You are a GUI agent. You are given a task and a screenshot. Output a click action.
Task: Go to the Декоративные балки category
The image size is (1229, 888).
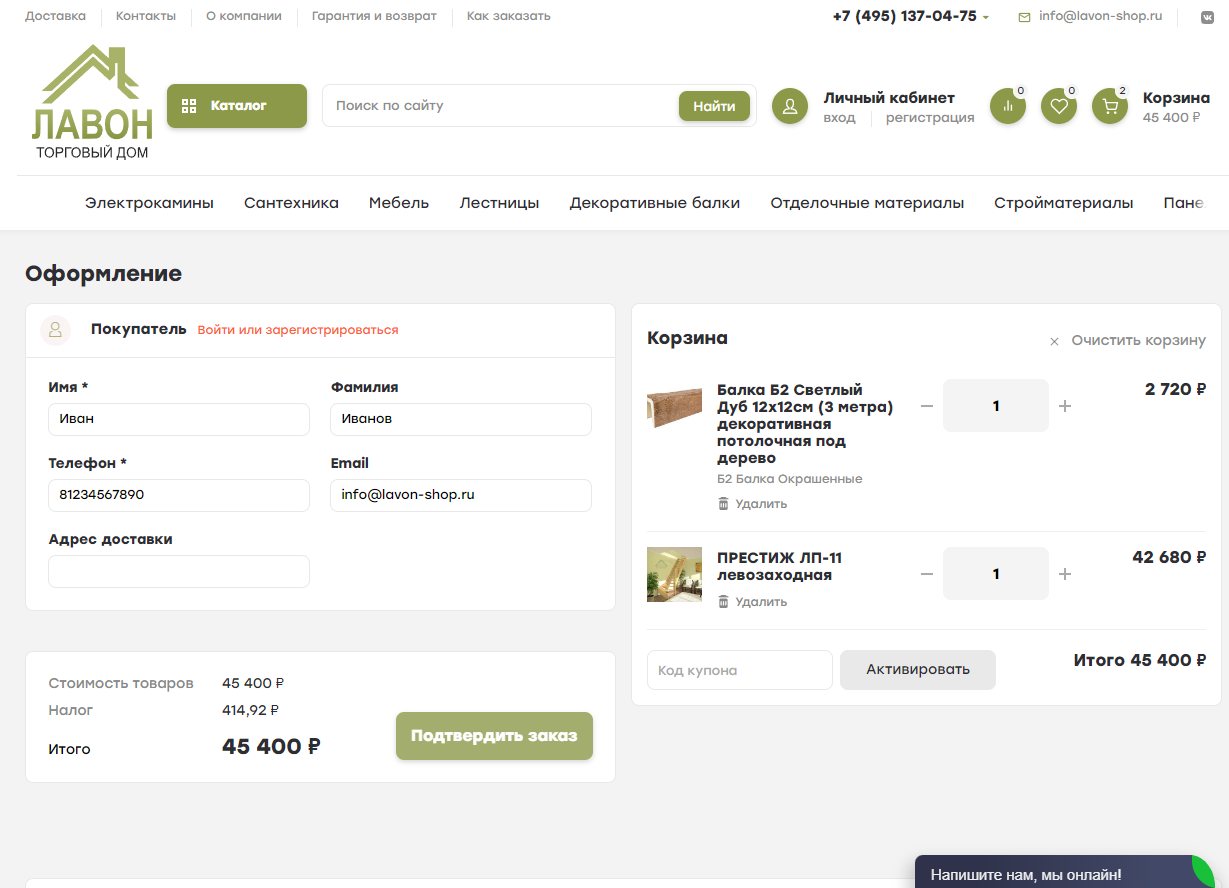(x=654, y=203)
